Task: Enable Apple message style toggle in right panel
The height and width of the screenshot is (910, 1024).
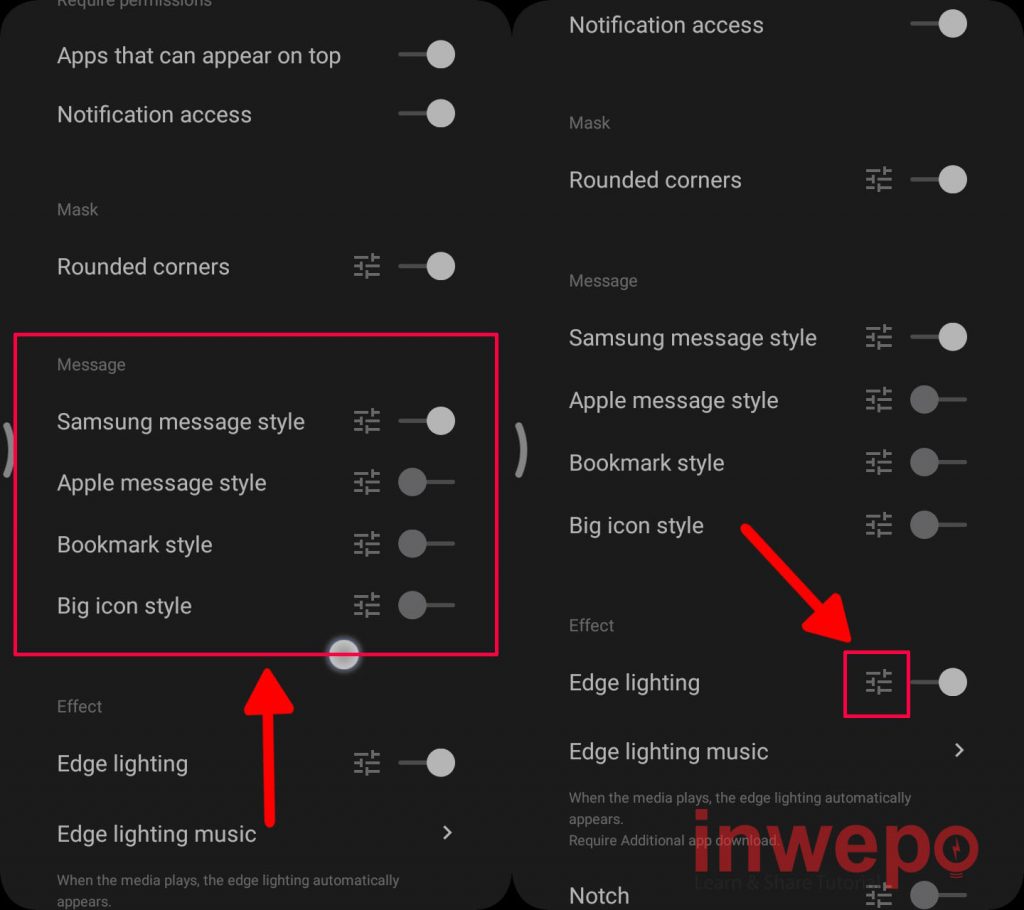Action: click(x=938, y=399)
